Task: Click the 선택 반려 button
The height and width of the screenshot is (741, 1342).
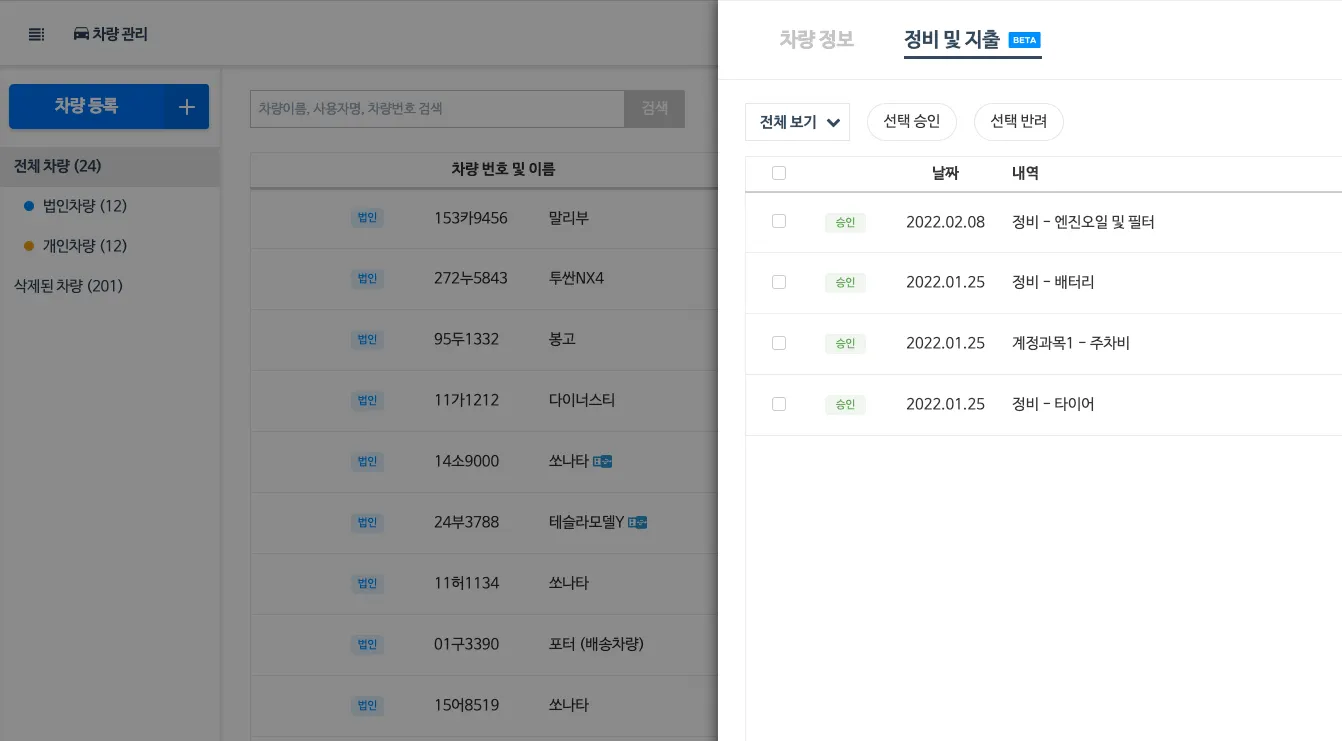Action: [1018, 122]
